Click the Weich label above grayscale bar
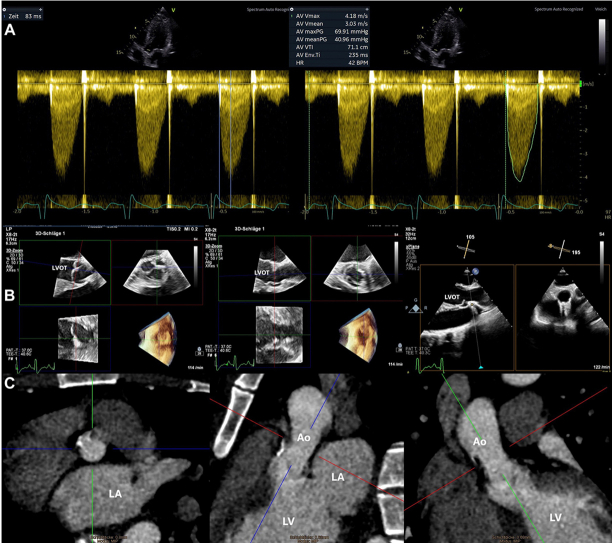Screen dimensions: 612x543 pyautogui.click(x=600, y=9)
